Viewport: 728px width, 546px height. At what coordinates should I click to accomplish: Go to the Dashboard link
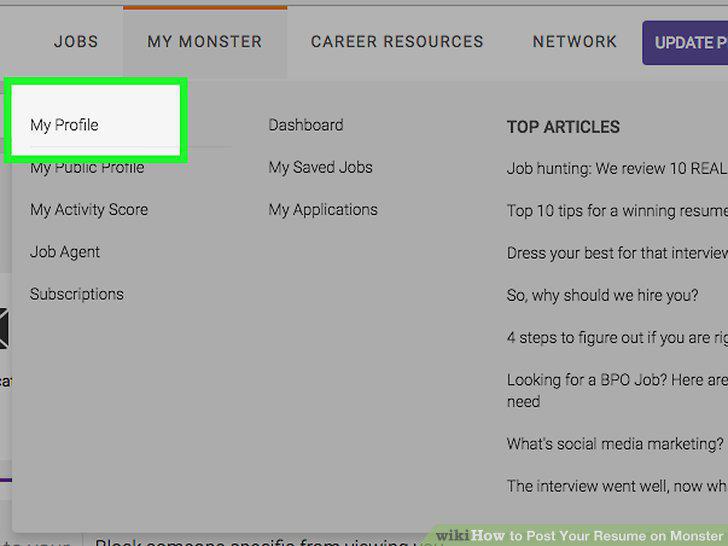pyautogui.click(x=306, y=125)
